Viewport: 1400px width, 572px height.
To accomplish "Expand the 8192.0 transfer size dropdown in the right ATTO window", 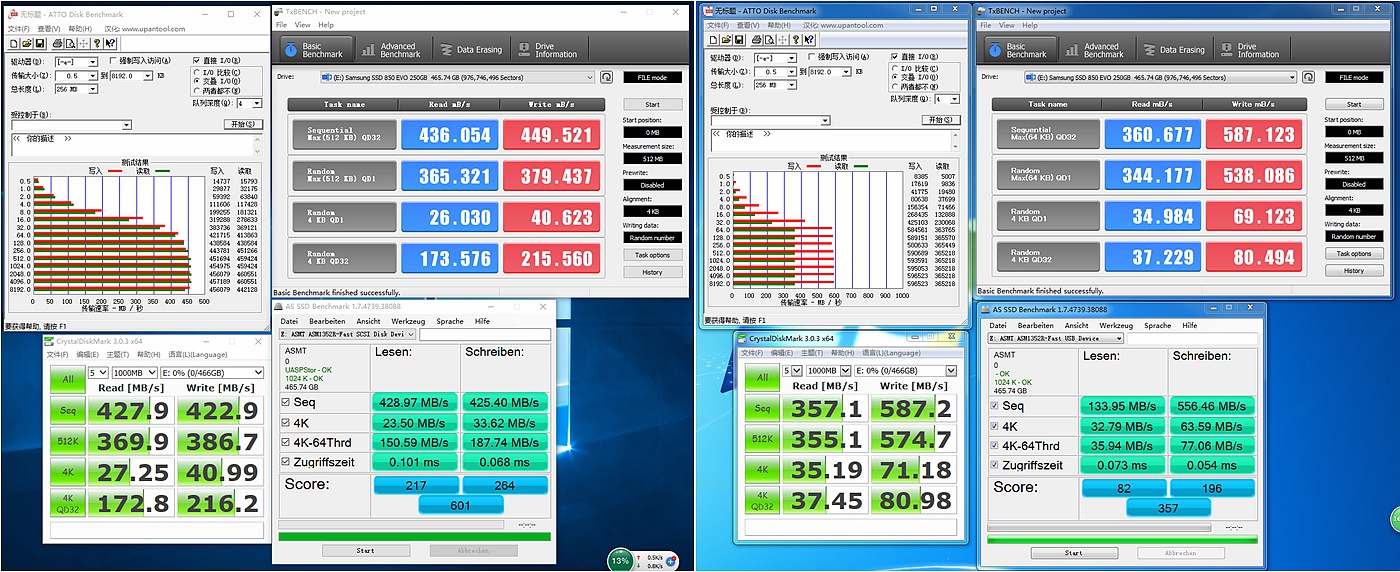I will pyautogui.click(x=846, y=72).
